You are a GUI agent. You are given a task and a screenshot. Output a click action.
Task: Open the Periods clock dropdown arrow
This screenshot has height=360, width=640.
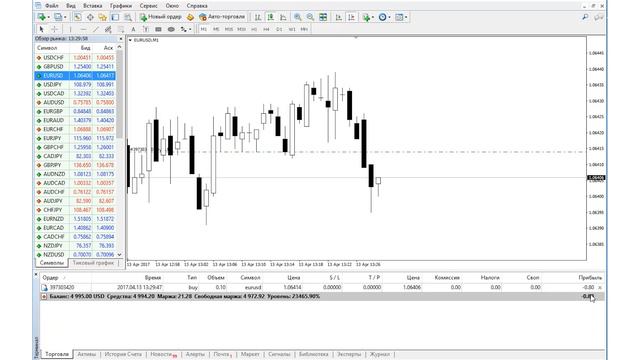(389, 18)
